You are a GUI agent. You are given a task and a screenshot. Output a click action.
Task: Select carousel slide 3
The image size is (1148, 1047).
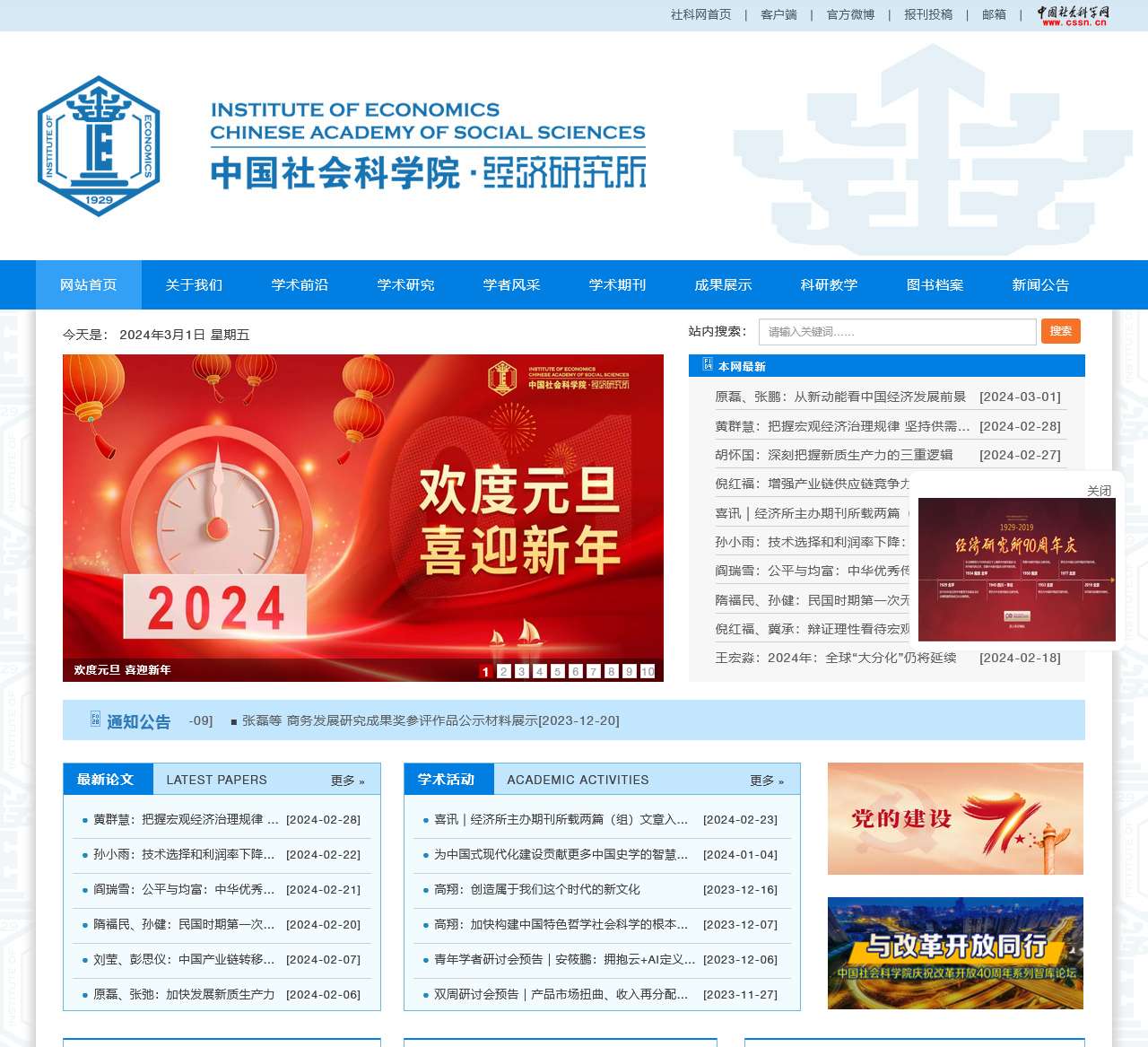coord(521,671)
